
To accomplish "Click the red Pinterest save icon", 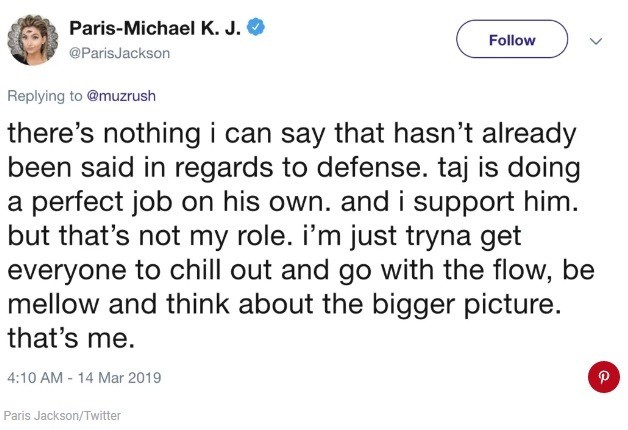I will [602, 378].
